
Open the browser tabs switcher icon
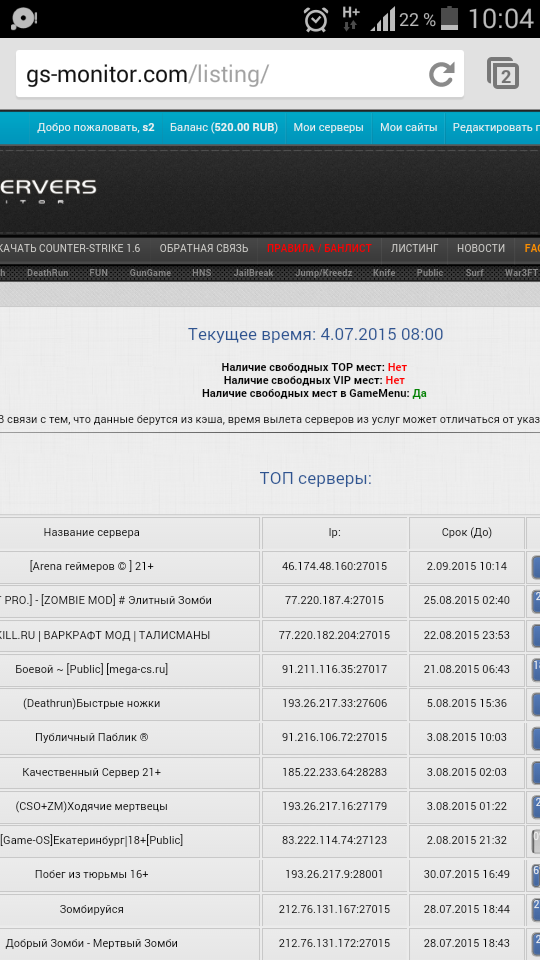coord(503,74)
